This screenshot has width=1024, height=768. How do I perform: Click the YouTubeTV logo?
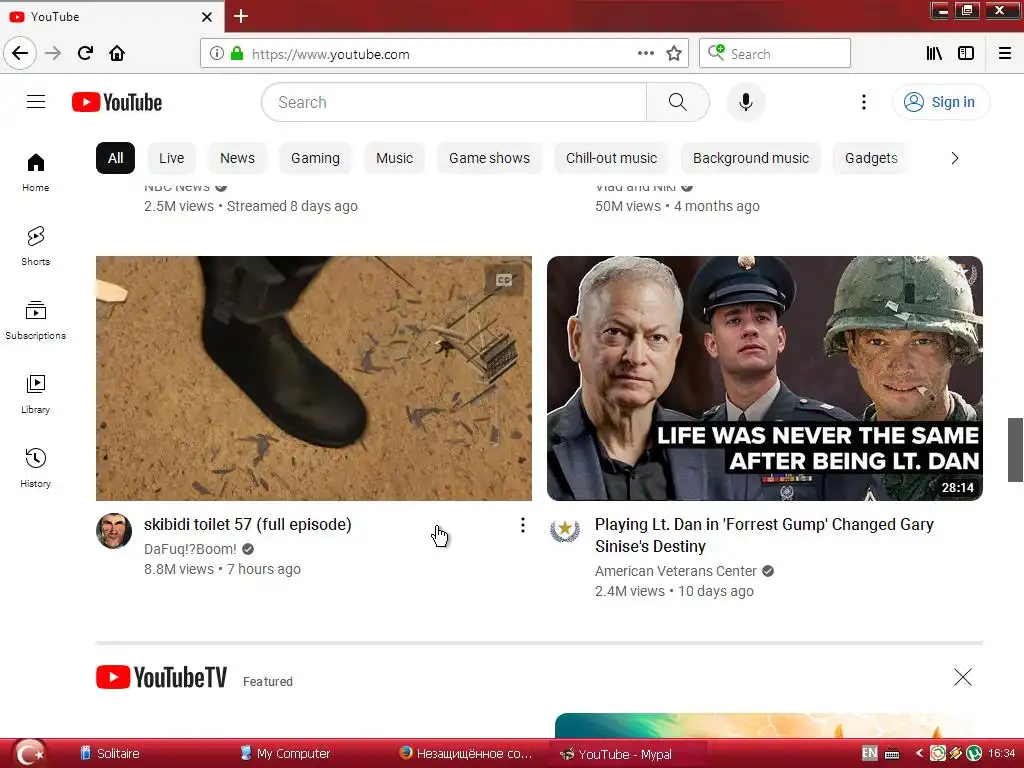tap(161, 677)
